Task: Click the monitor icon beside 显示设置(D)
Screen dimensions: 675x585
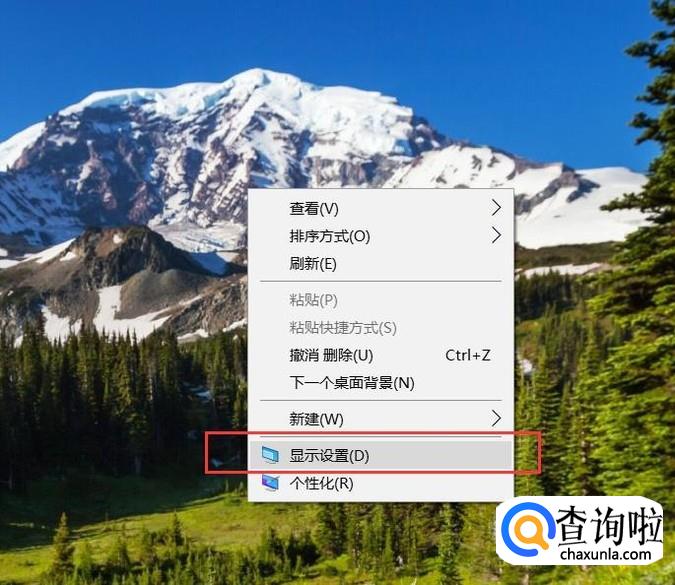Action: pyautogui.click(x=270, y=455)
